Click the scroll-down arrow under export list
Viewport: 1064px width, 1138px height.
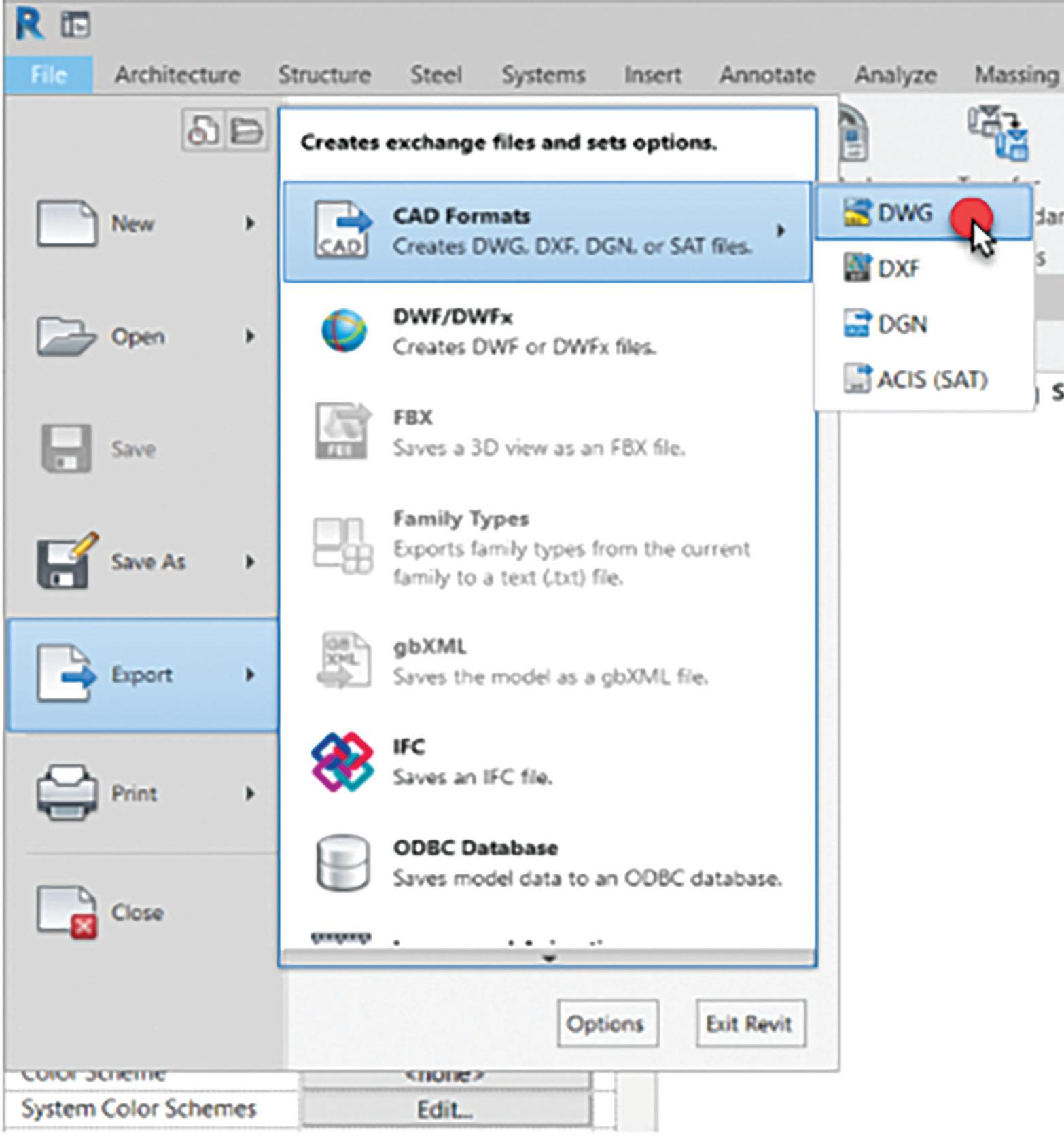(x=548, y=958)
